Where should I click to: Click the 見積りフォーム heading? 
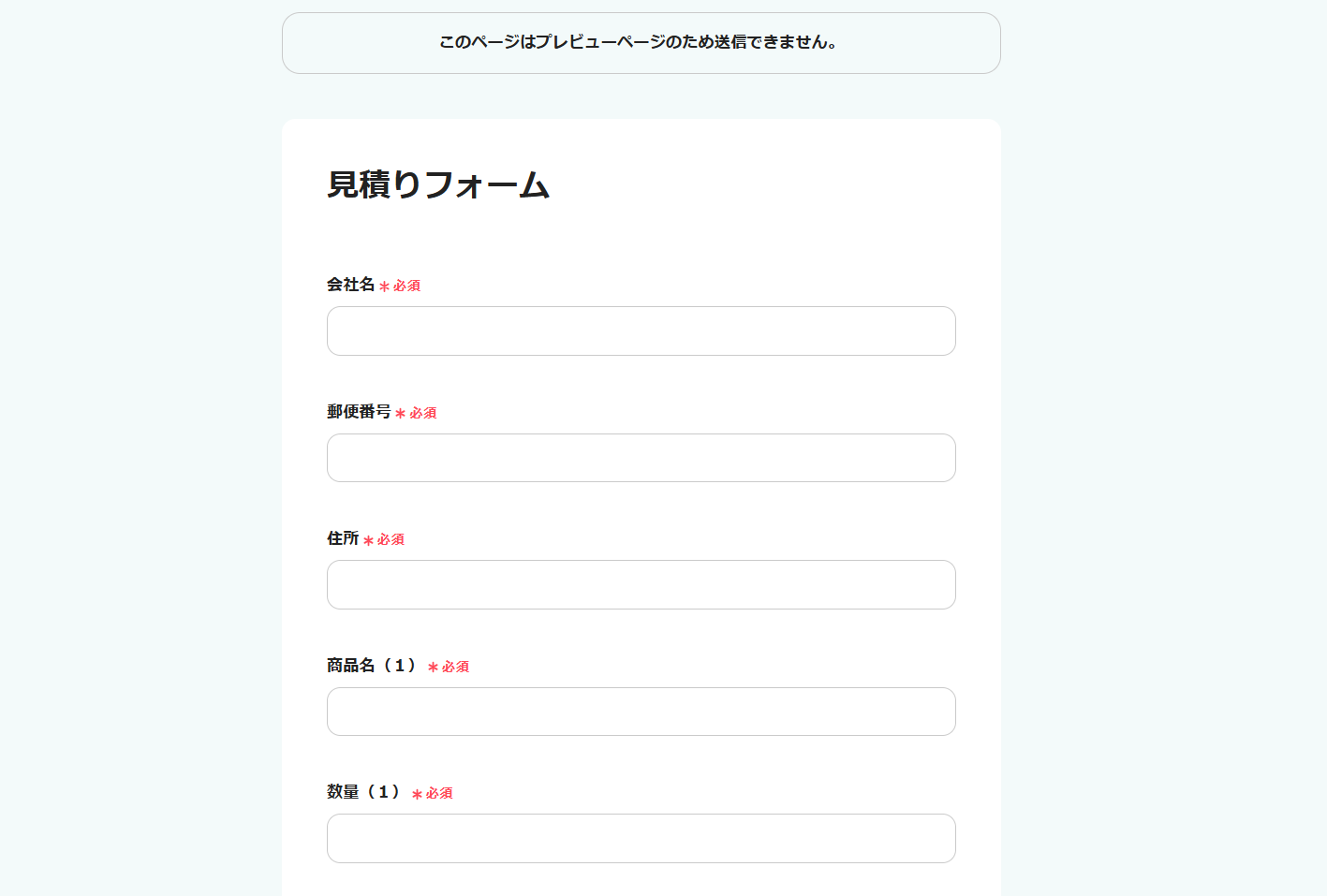pos(438,184)
